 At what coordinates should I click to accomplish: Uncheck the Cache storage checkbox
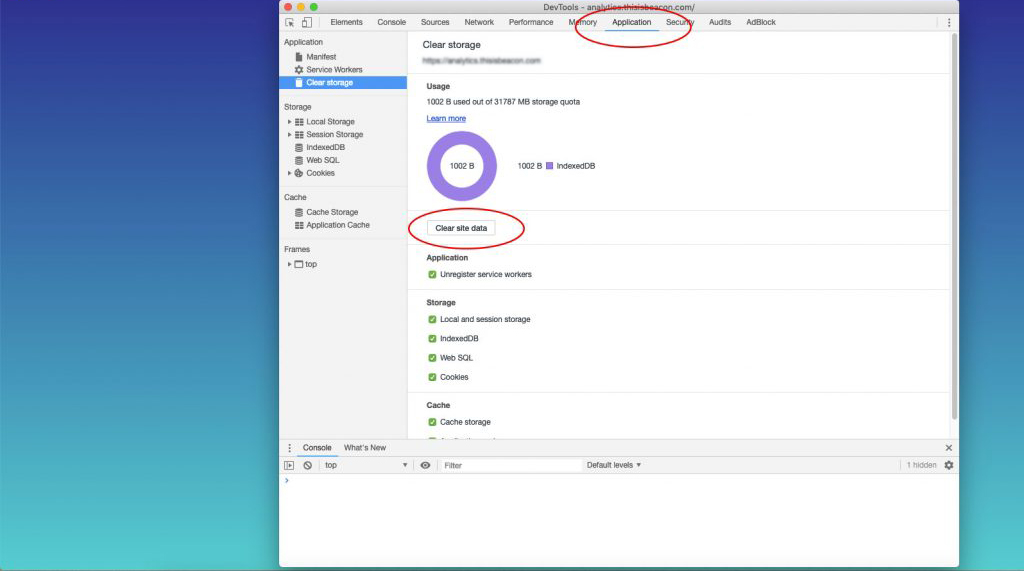pyautogui.click(x=432, y=422)
